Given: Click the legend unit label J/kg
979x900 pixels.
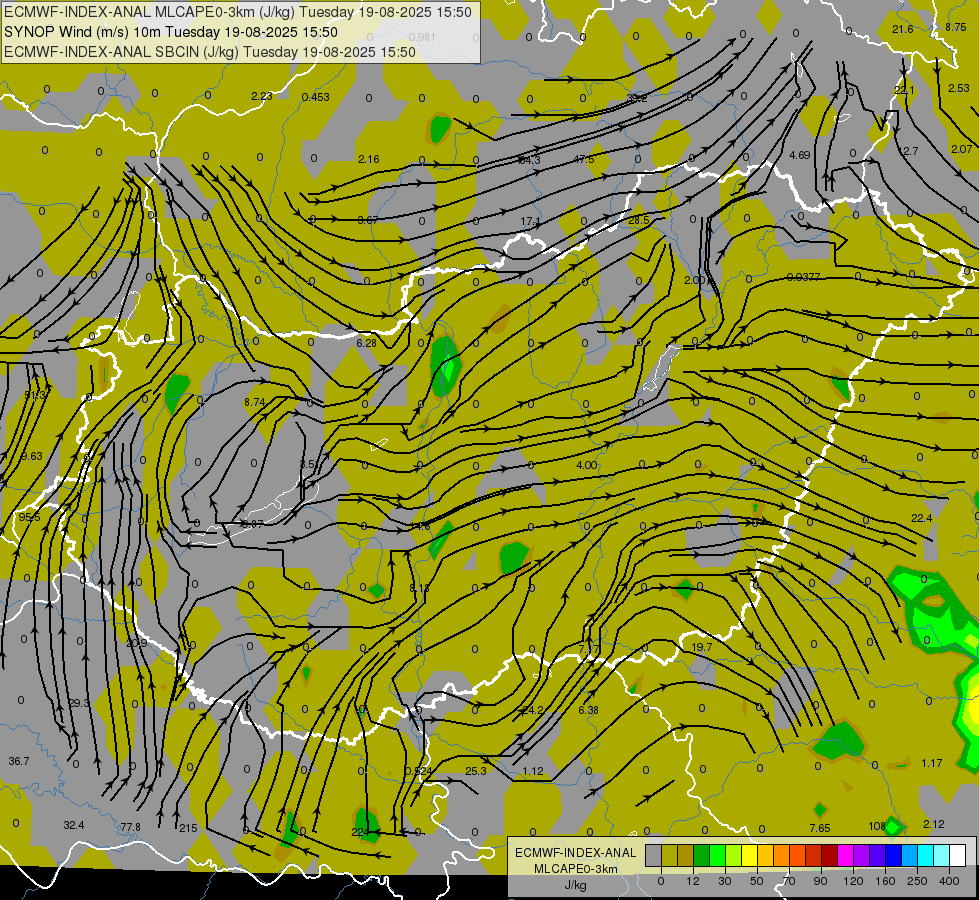Looking at the screenshot, I should pos(576,886).
